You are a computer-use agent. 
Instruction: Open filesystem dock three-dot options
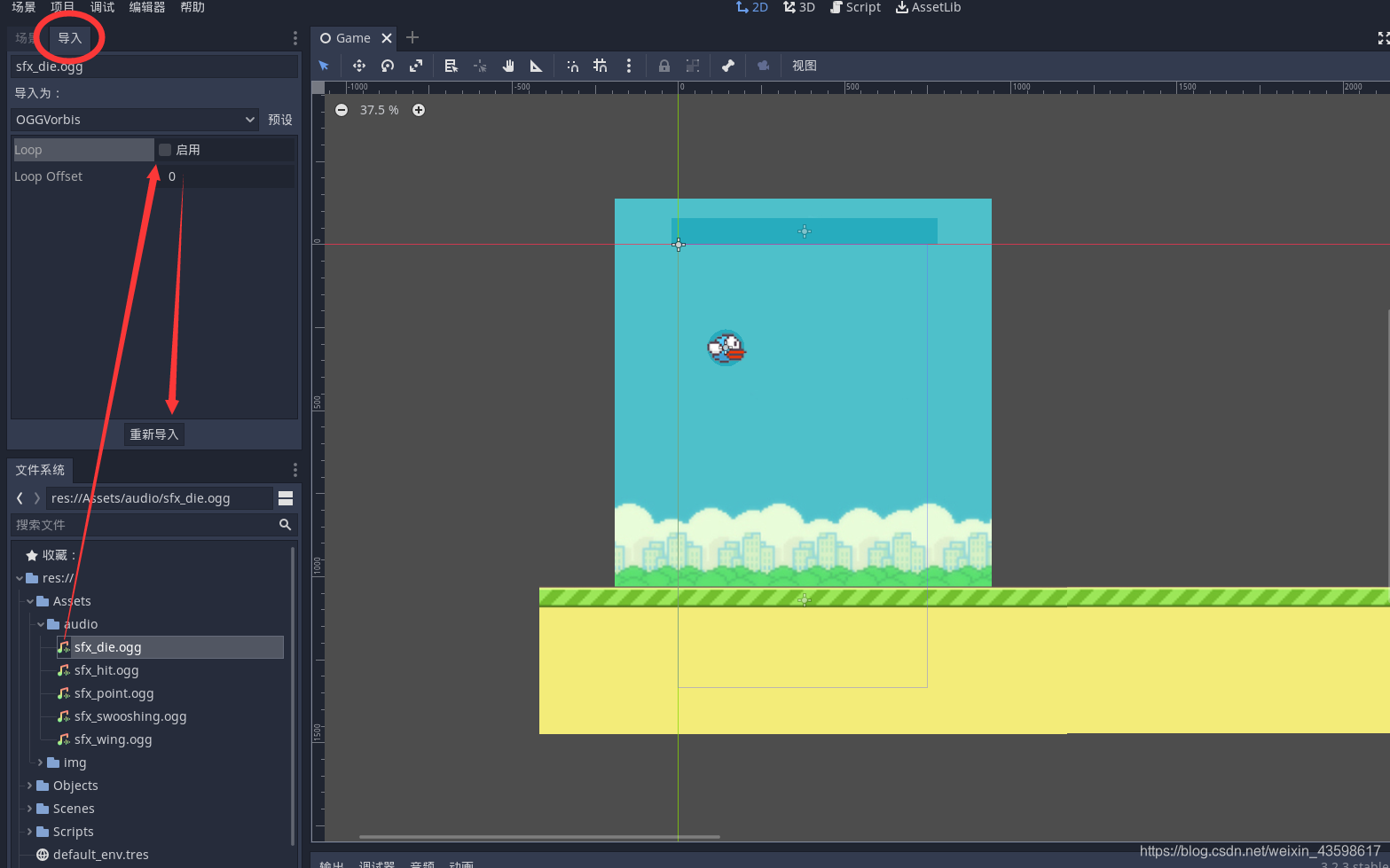tap(295, 470)
